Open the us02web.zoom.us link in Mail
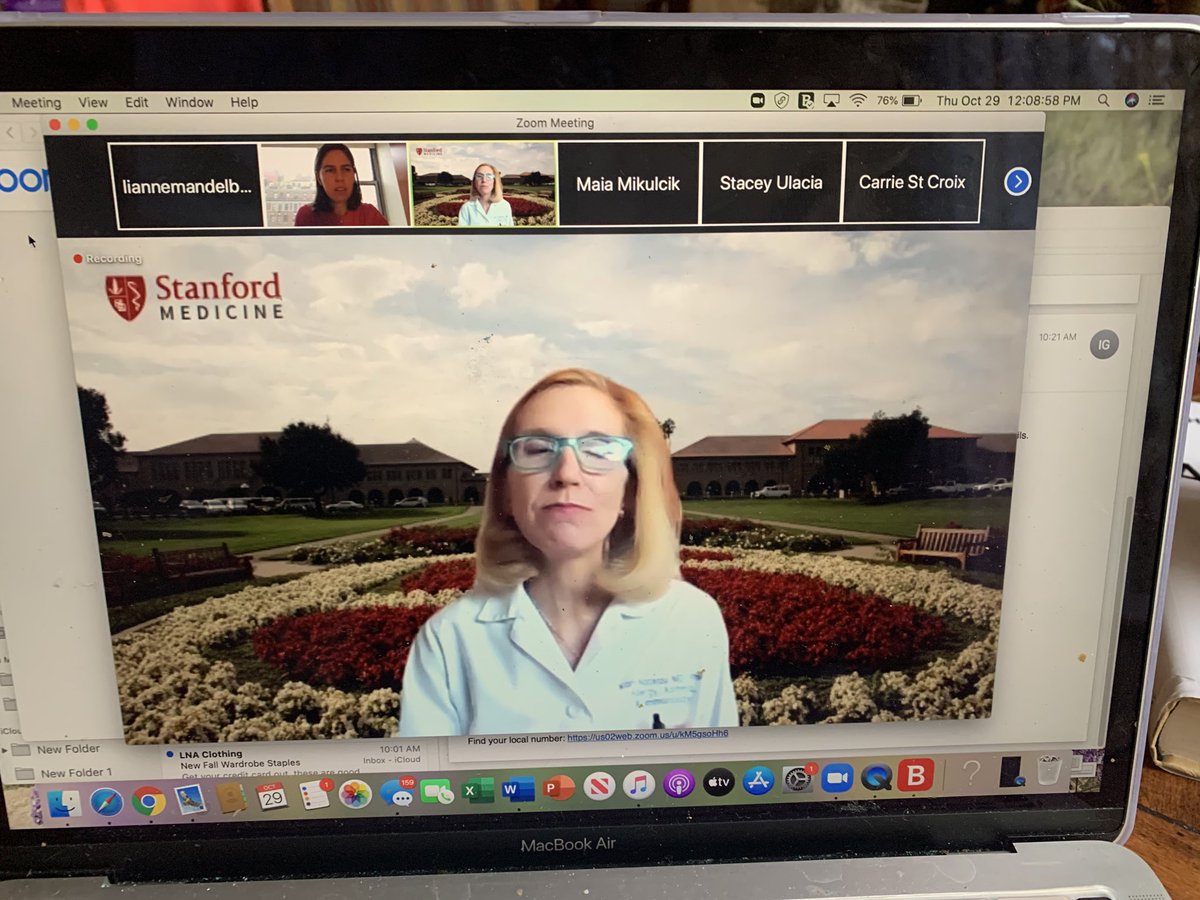This screenshot has width=1200, height=900. [x=647, y=735]
